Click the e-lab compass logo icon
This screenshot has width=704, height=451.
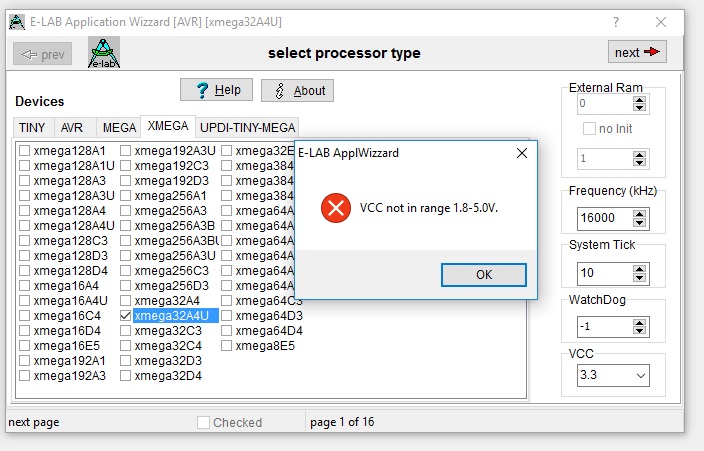tap(104, 53)
